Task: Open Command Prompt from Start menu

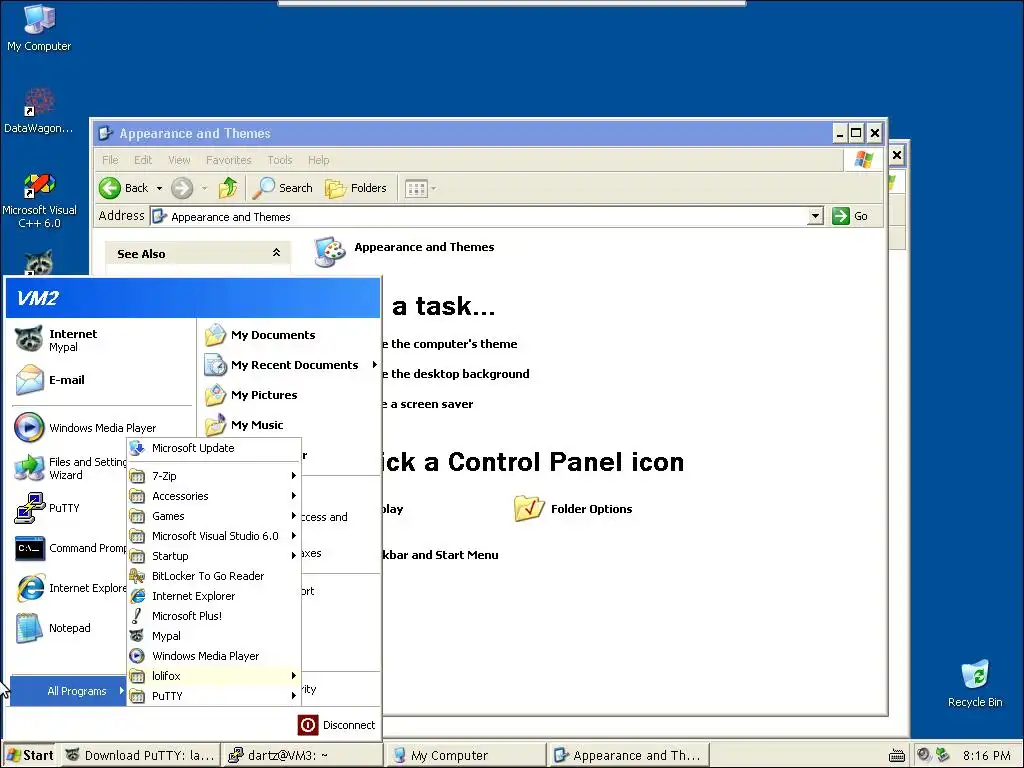Action: pyautogui.click(x=70, y=548)
